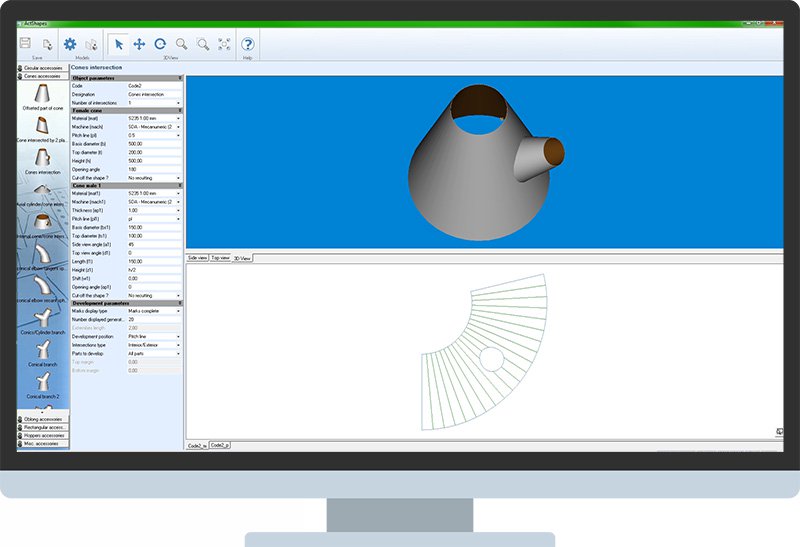Collapse the Object parameters section
This screenshot has height=547, width=800.
point(180,78)
